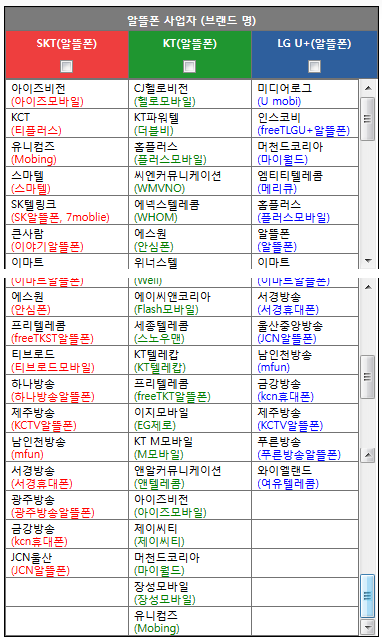The image size is (382, 641).
Task: Select 미디어로그 (U mobi) cell
Action: tap(305, 94)
